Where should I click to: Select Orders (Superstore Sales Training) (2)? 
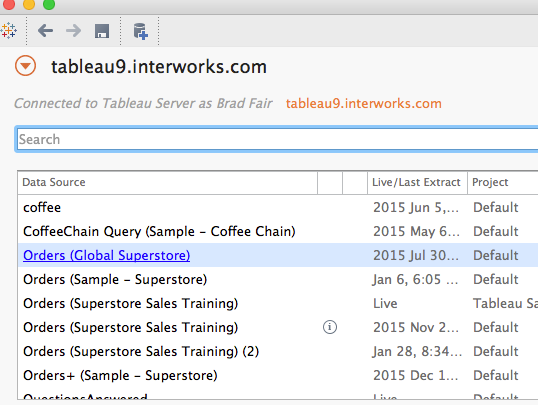pyautogui.click(x=278, y=351)
